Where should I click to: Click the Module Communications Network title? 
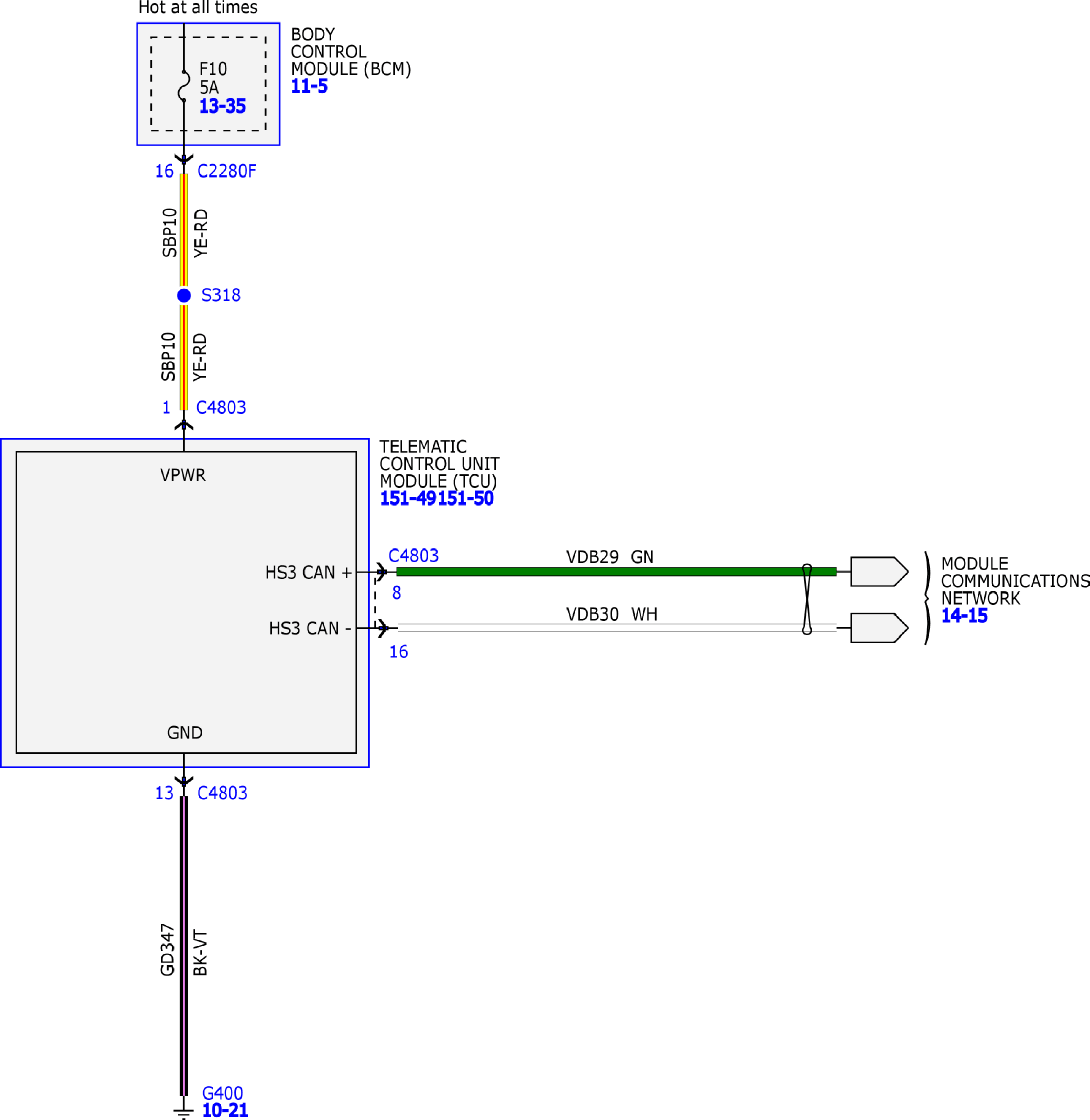(1015, 581)
